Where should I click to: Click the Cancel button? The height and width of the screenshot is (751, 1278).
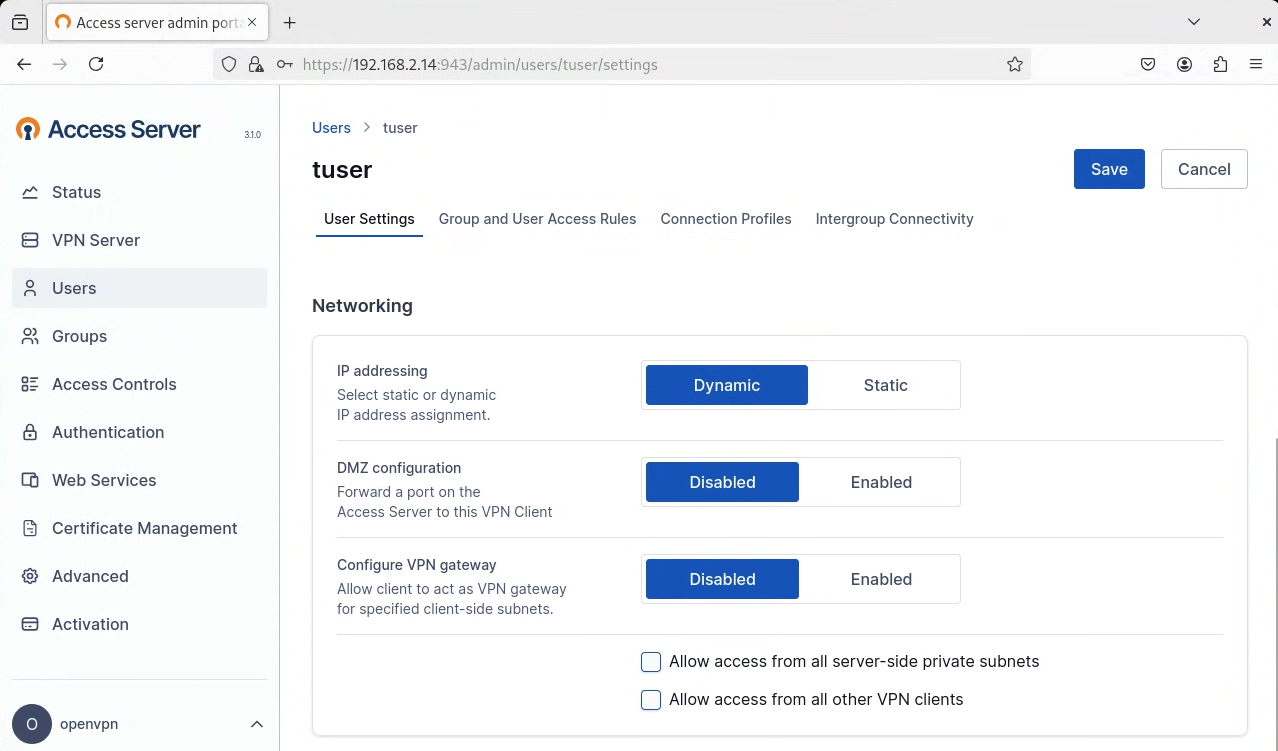1204,169
